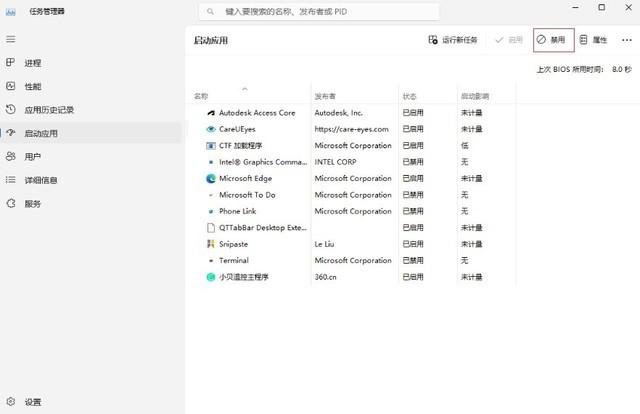Switch to 性能 (Performance) page
Screen dimensions: 640x414
click(x=91, y=86)
